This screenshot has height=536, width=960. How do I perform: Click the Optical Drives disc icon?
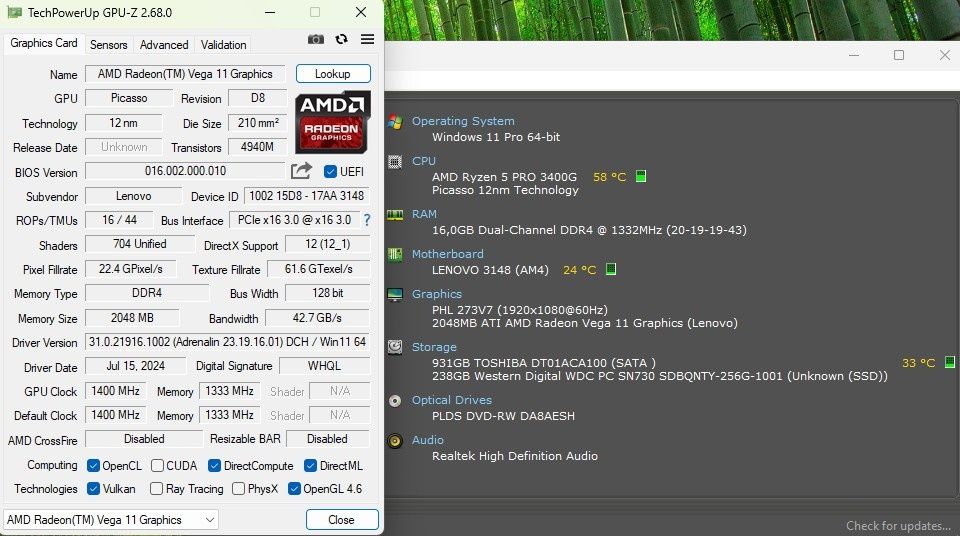[395, 401]
